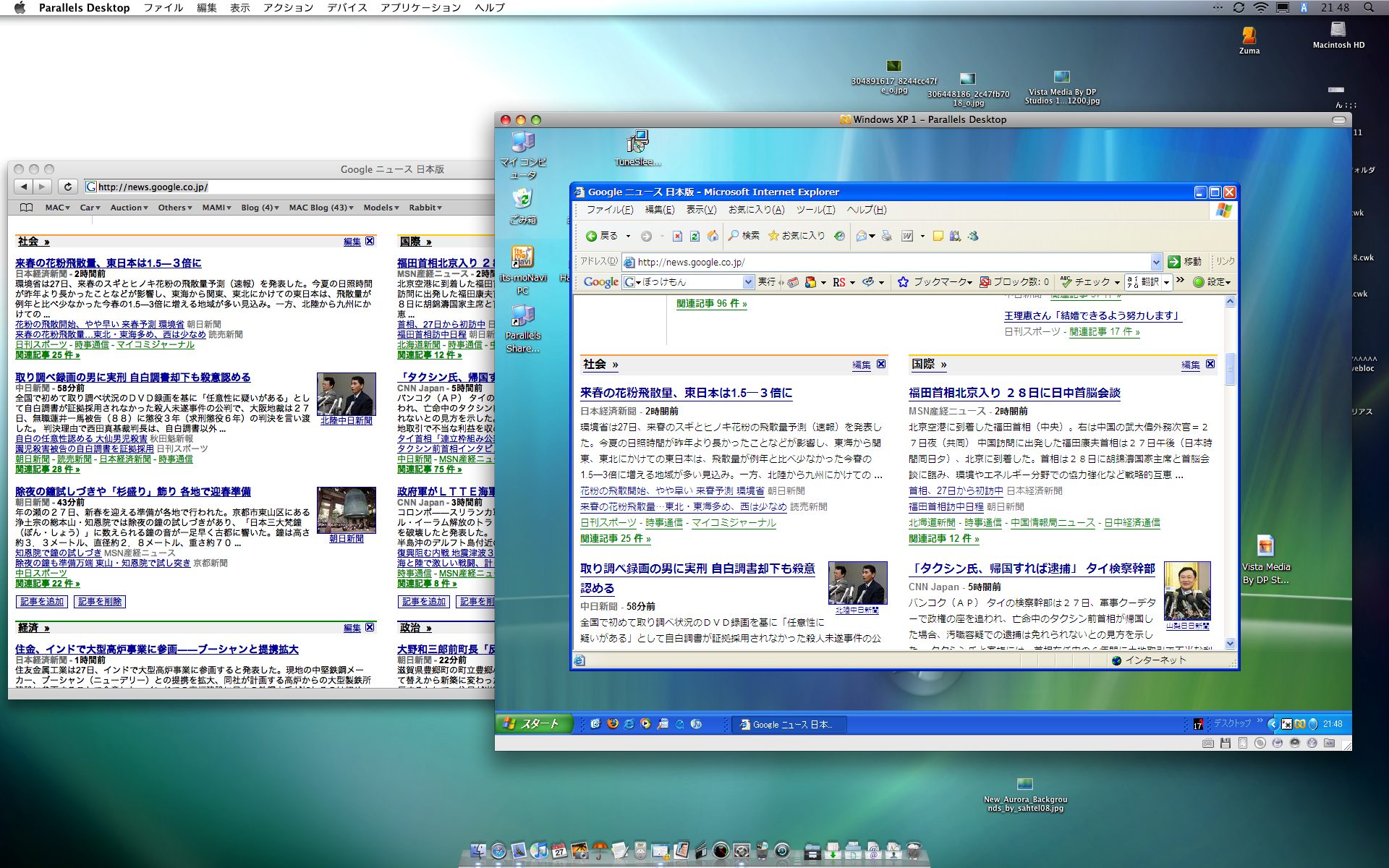Open ごみ箱 recycle bin on XP desktop
This screenshot has width=1389, height=868.
[x=523, y=206]
